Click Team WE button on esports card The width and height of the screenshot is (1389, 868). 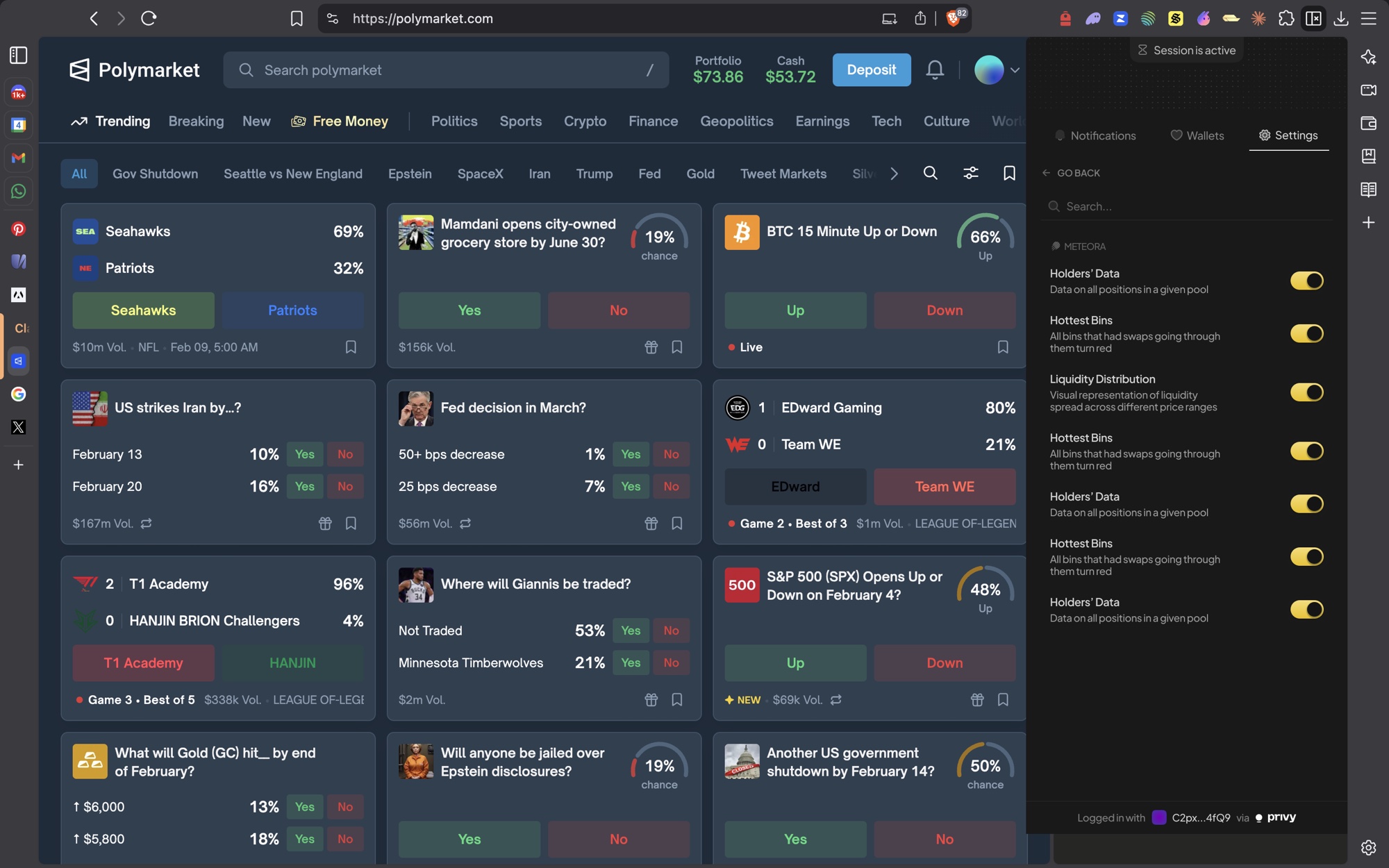tap(945, 487)
